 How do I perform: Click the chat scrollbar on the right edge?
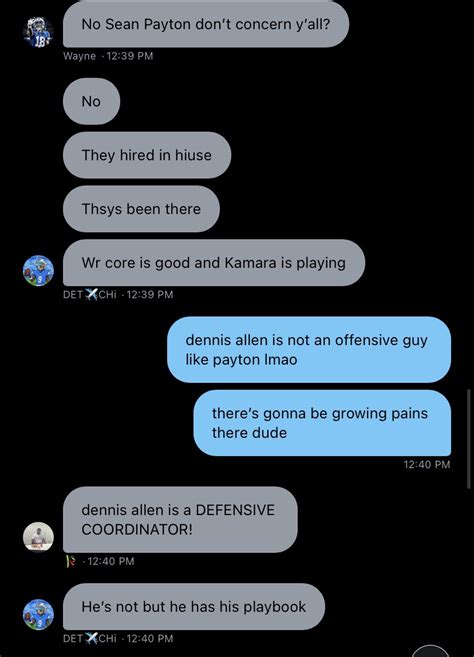coord(469,439)
